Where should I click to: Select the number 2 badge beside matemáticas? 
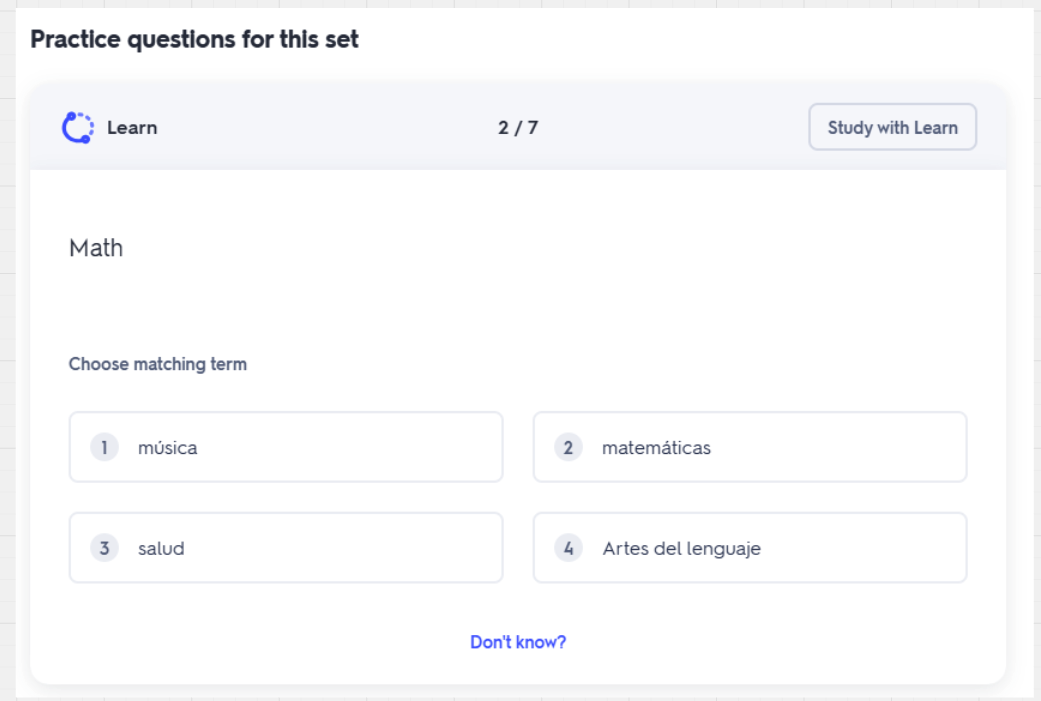pyautogui.click(x=568, y=447)
